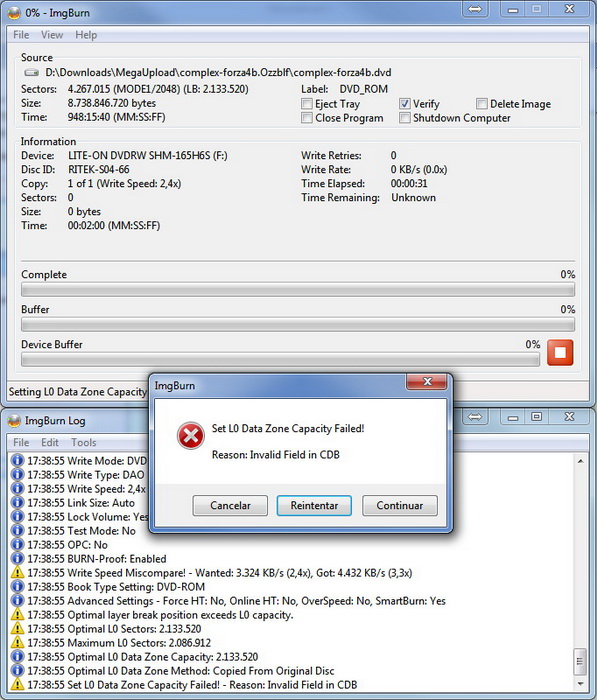Click the ImgBurn title bar app icon
Viewport: 597px width, 700px height.
(x=14, y=13)
